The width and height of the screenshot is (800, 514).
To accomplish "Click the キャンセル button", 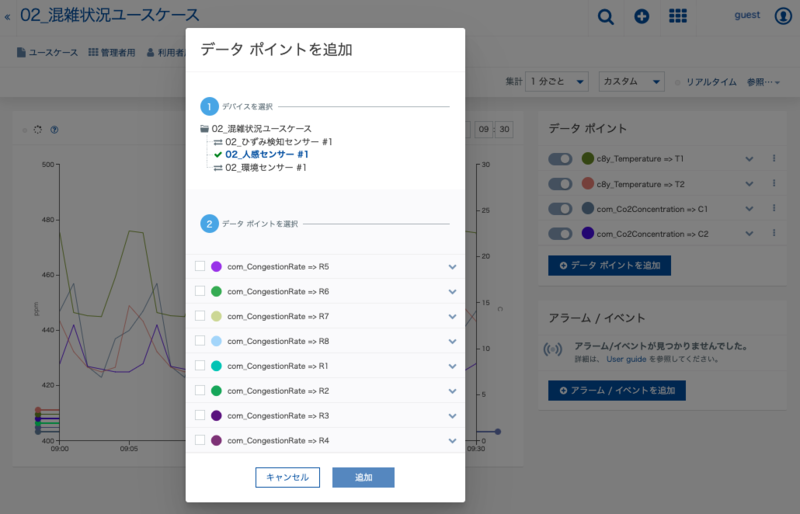I will tap(288, 477).
